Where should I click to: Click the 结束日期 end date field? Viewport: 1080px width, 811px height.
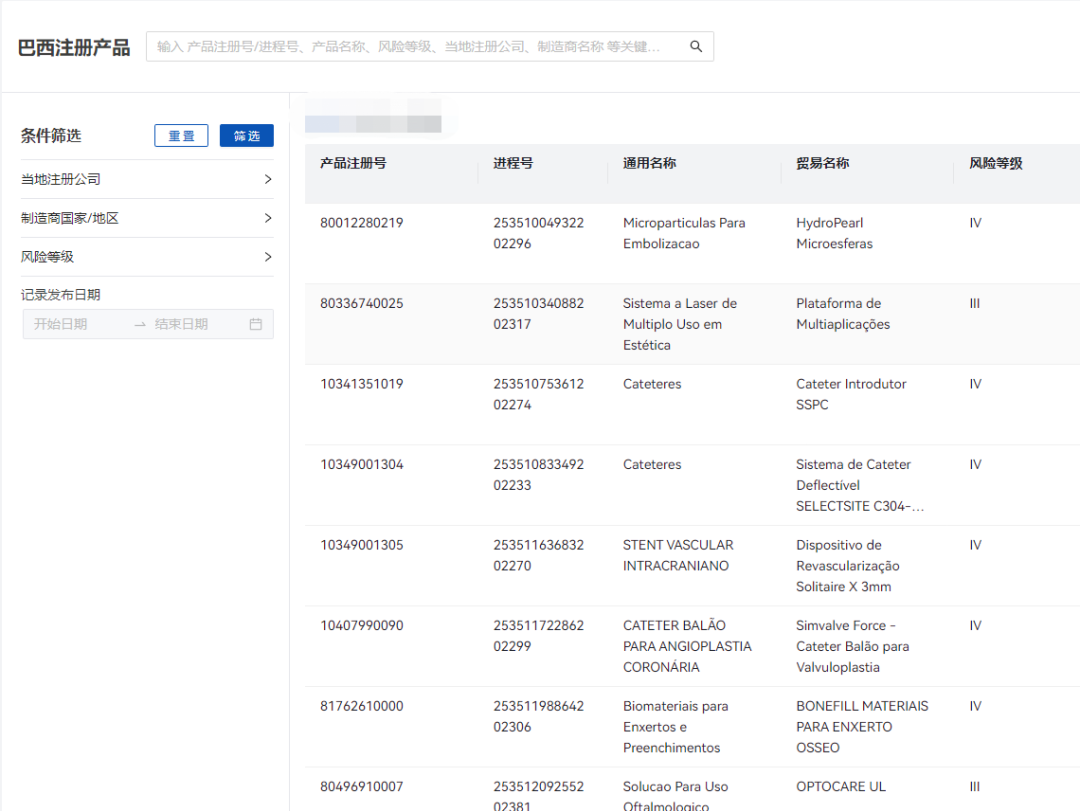[181, 324]
